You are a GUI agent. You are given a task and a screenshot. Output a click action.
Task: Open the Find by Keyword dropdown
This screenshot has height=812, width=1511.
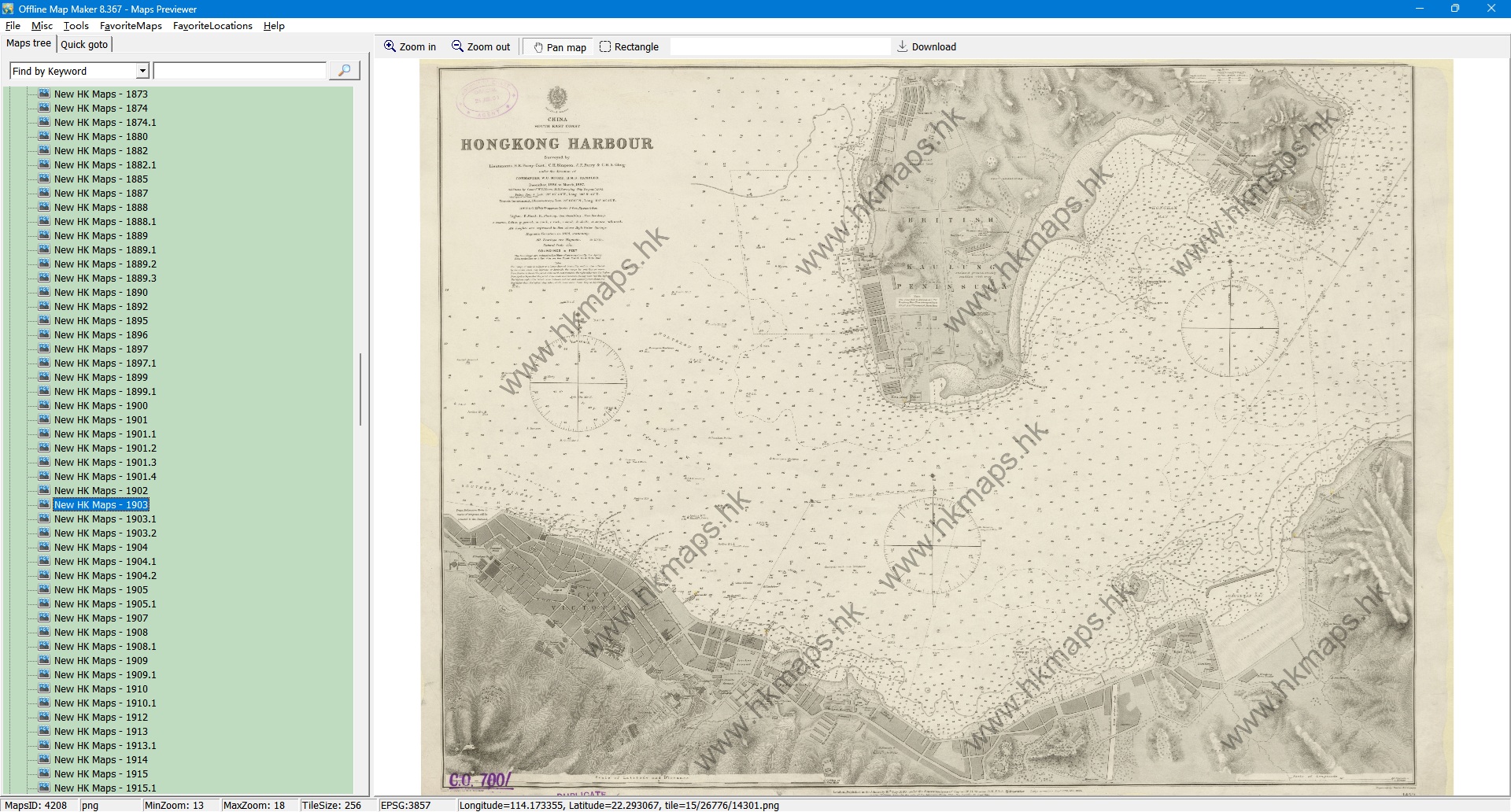[142, 71]
